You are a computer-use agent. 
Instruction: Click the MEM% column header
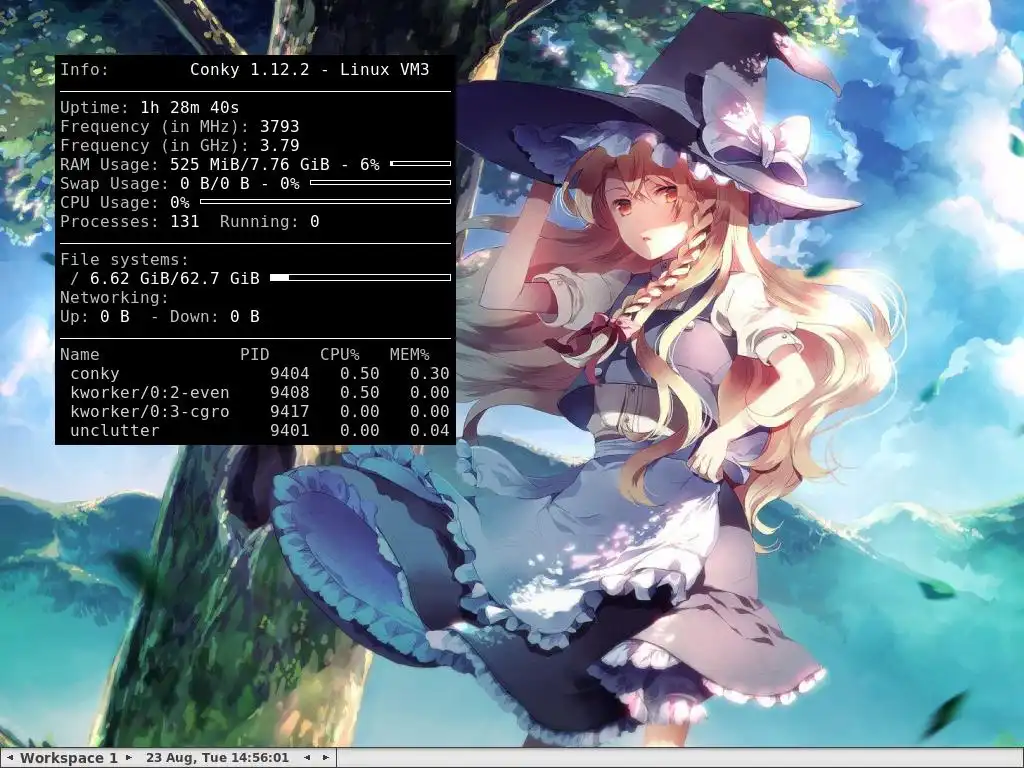[x=409, y=354]
